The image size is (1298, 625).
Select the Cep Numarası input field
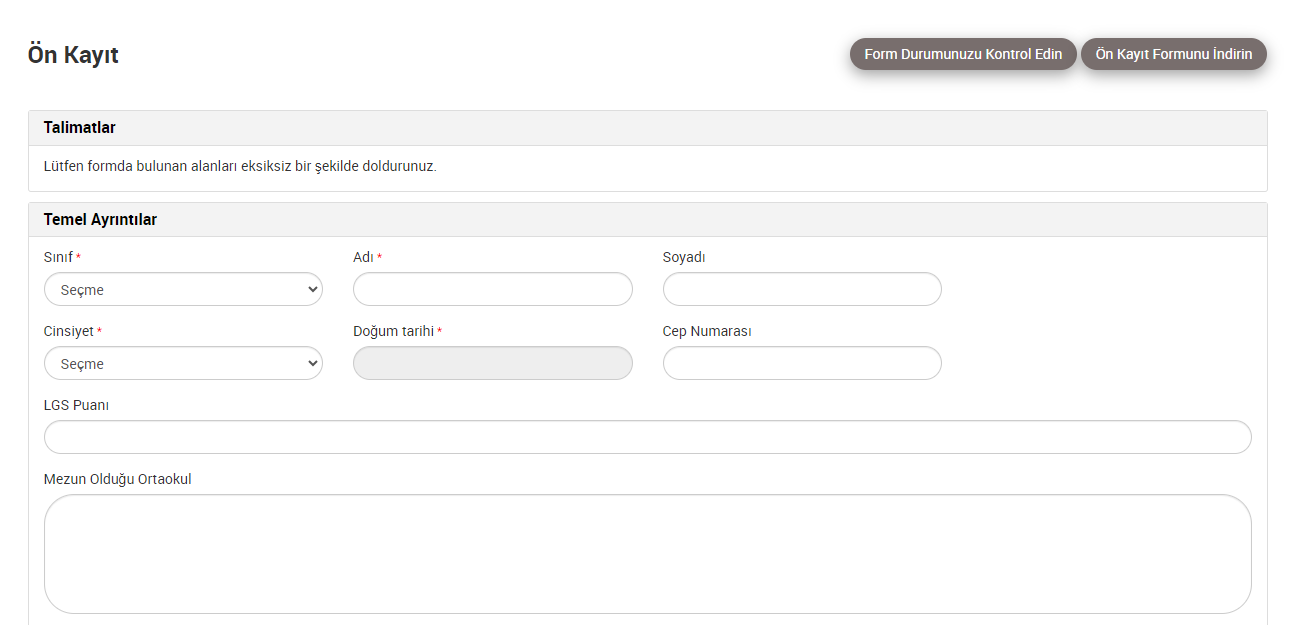802,364
